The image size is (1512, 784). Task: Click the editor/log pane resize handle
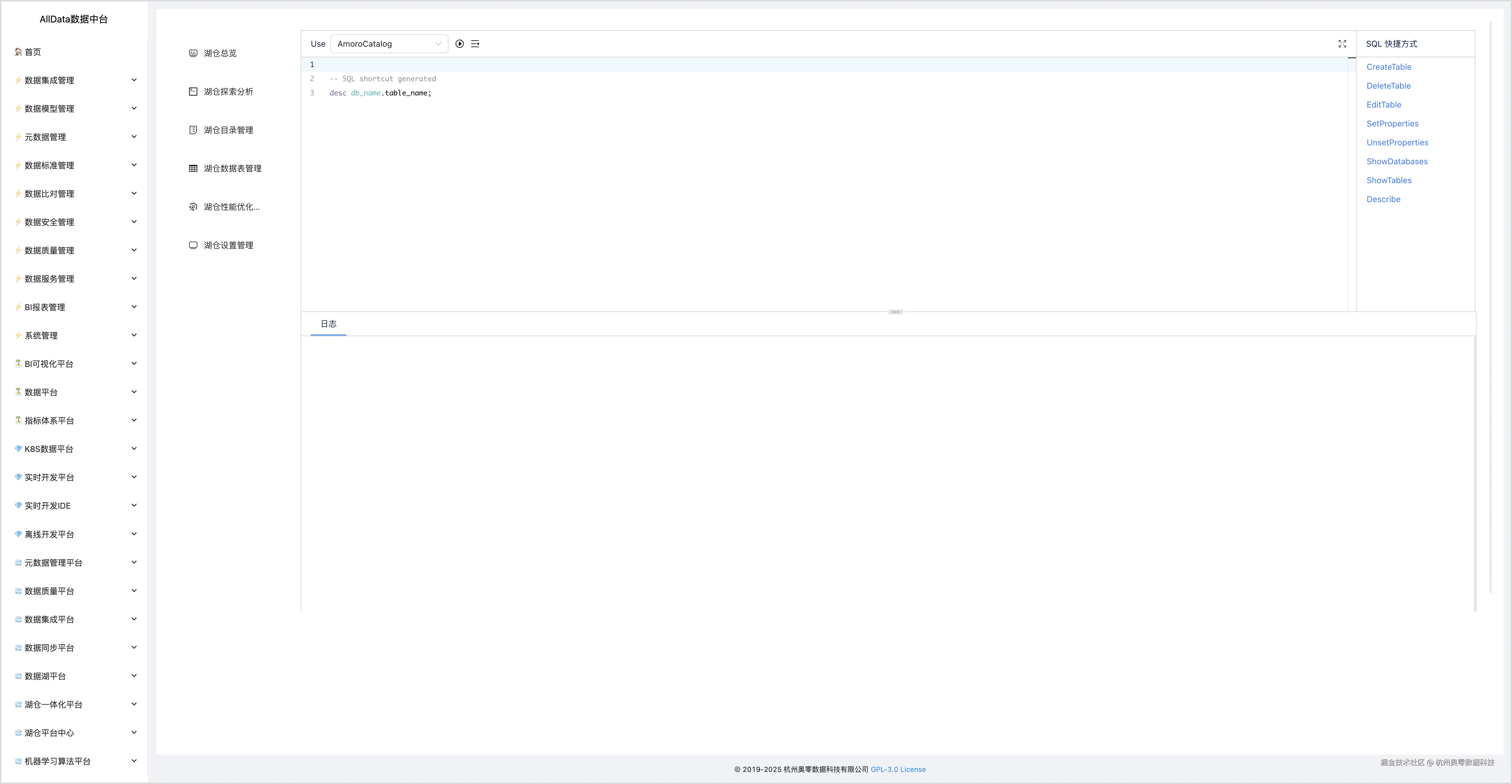coord(895,312)
